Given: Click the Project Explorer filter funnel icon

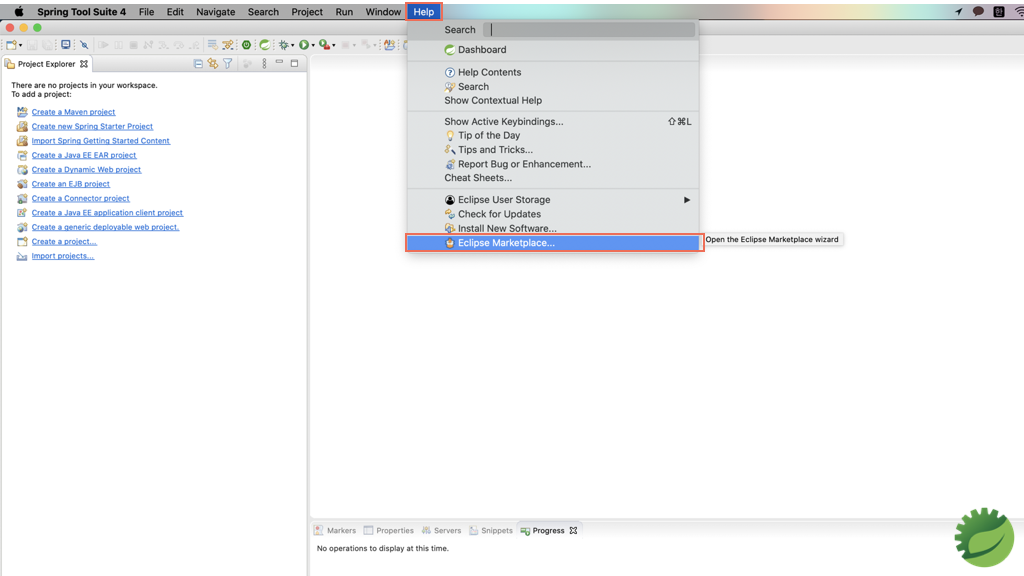Looking at the screenshot, I should point(227,63).
